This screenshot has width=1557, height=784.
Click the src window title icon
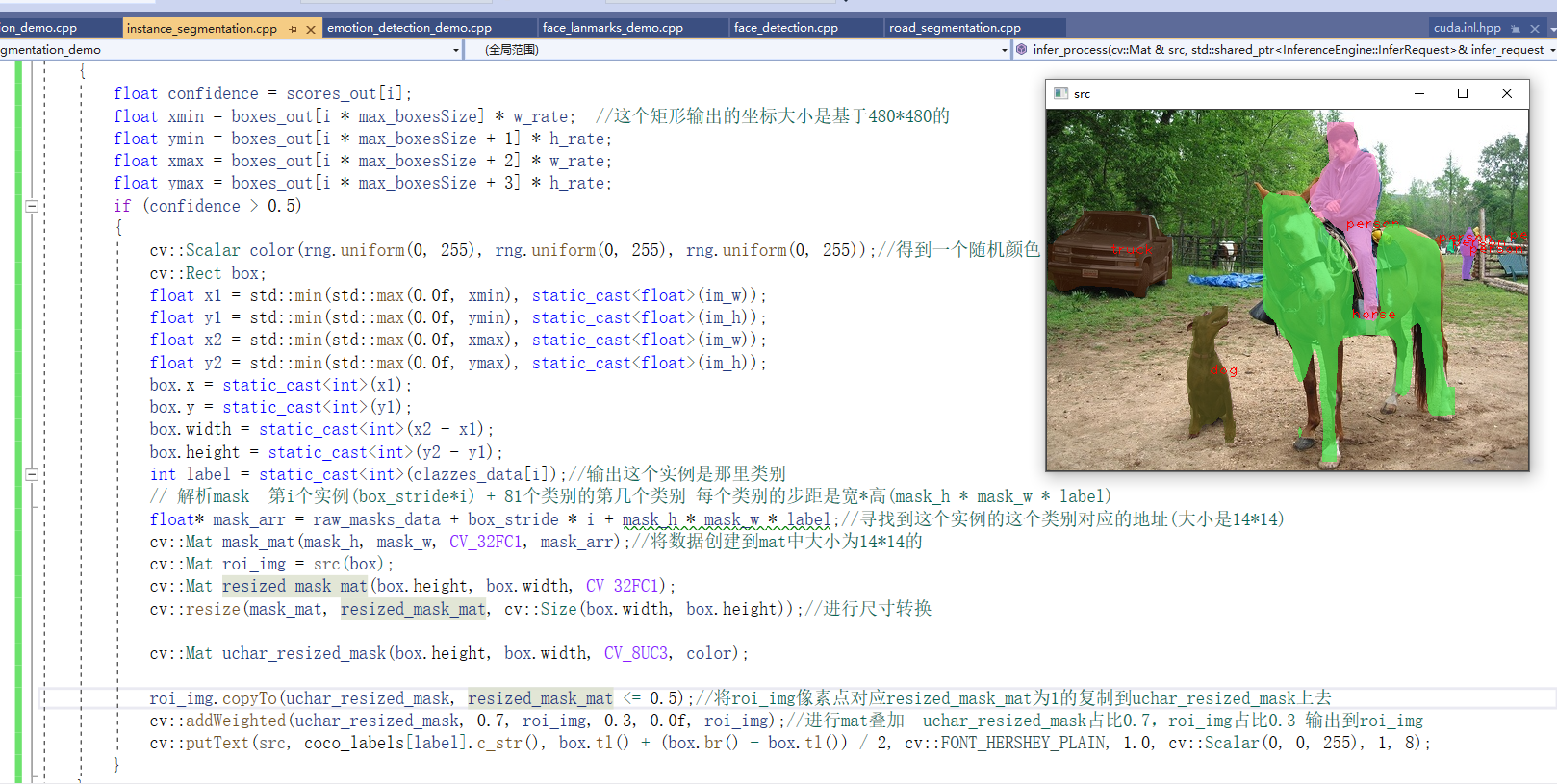pos(1060,93)
